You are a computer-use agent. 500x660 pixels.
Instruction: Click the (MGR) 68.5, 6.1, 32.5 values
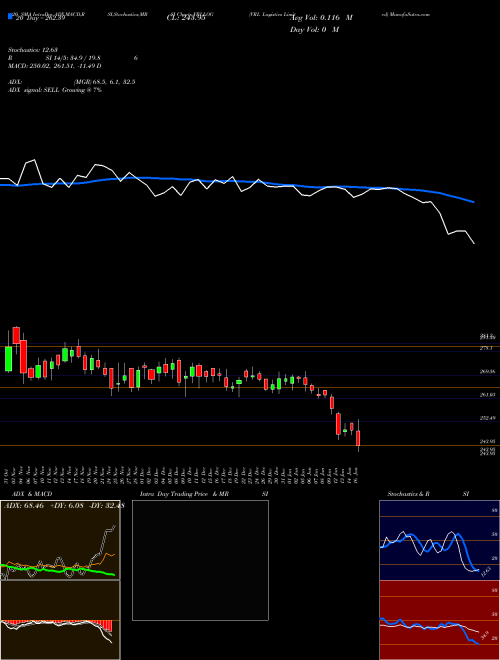pyautogui.click(x=104, y=82)
